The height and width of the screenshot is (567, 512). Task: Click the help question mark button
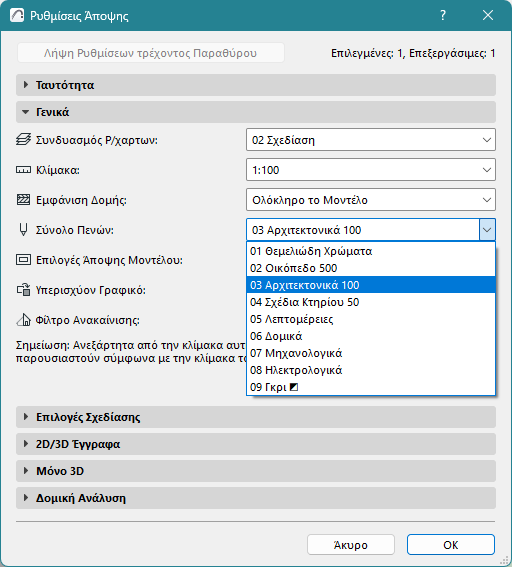pyautogui.click(x=443, y=16)
